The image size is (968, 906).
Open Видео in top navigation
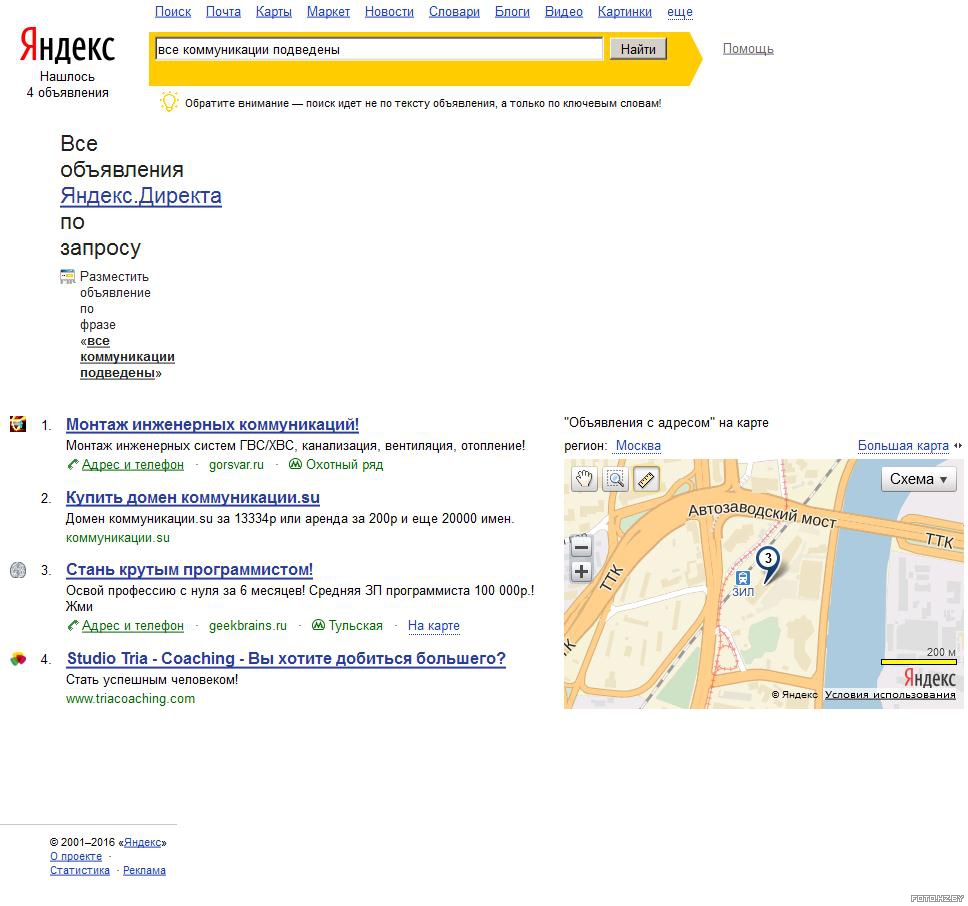click(564, 12)
